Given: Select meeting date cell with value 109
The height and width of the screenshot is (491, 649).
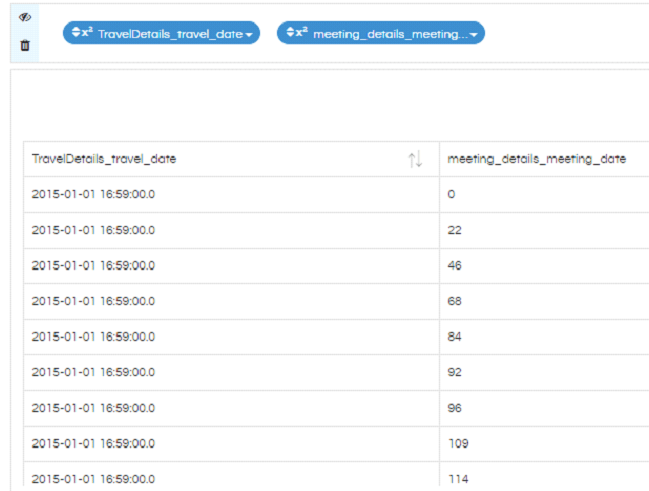Looking at the screenshot, I should point(544,444).
